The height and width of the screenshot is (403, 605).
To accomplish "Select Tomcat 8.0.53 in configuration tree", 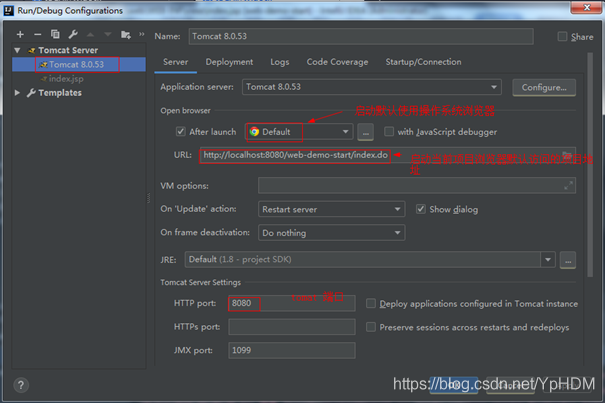I will [79, 64].
